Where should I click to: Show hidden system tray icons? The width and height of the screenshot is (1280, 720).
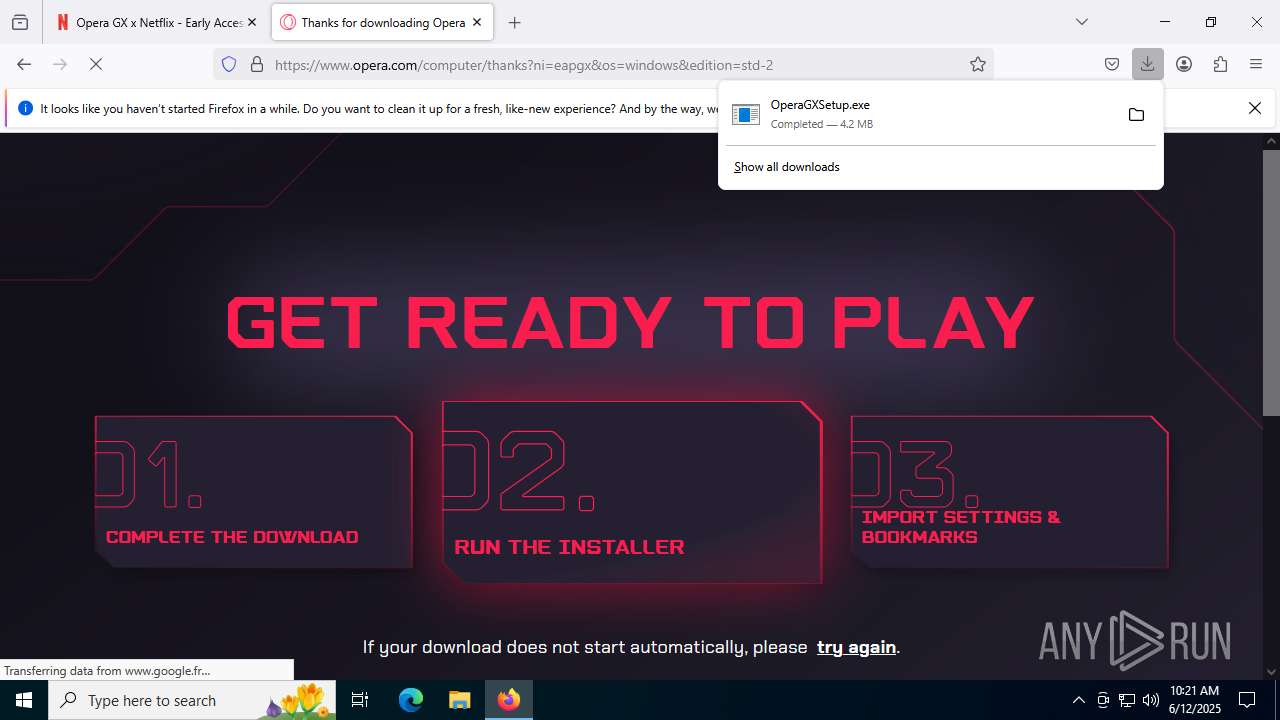point(1078,700)
